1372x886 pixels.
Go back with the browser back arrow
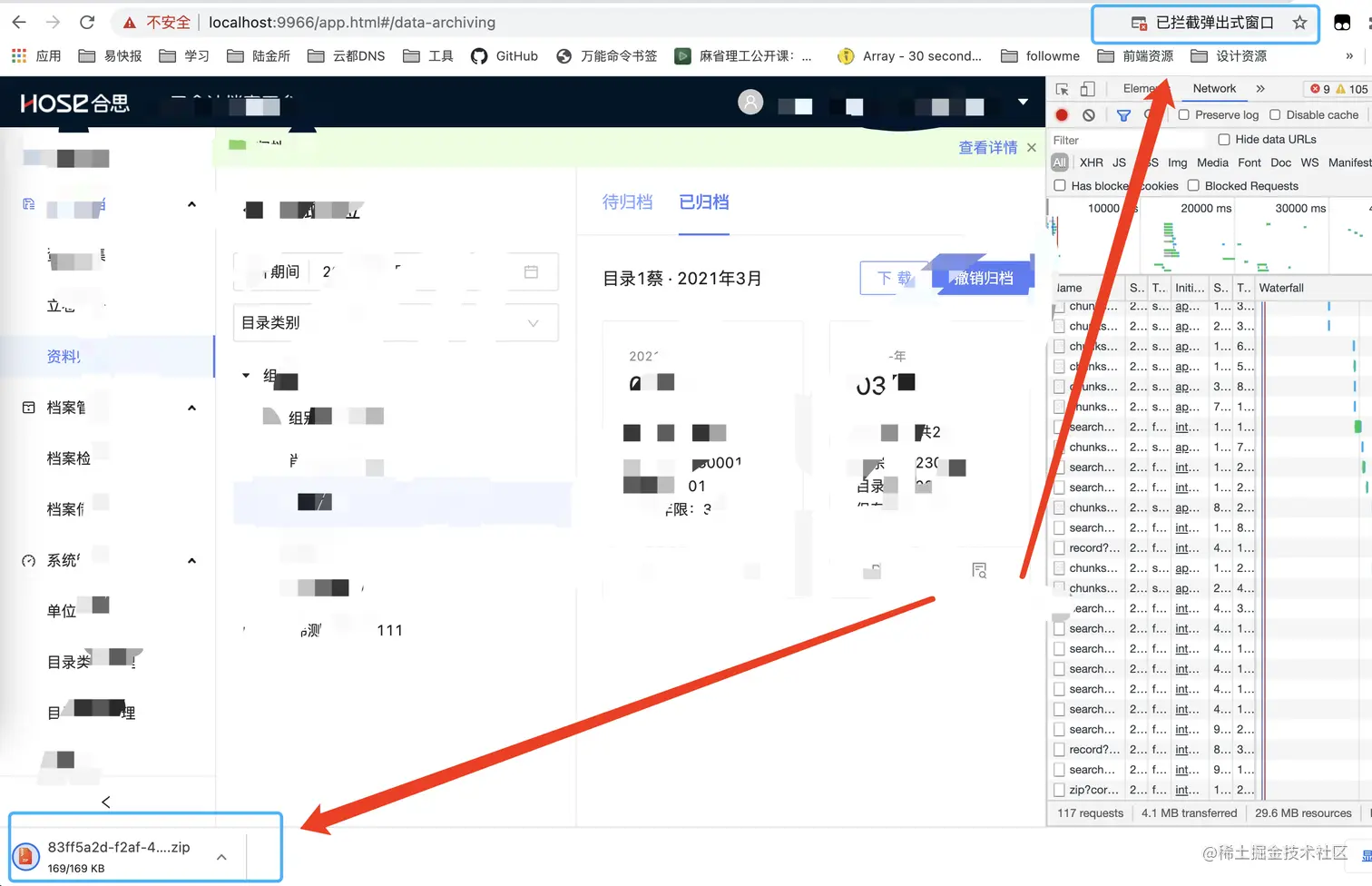(20, 22)
